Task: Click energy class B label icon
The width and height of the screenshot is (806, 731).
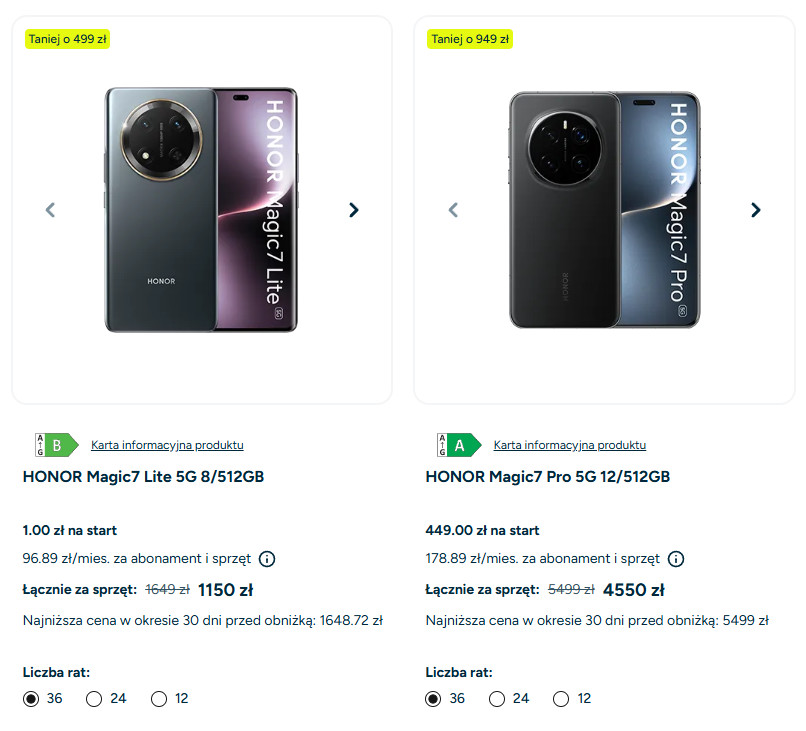Action: point(56,445)
